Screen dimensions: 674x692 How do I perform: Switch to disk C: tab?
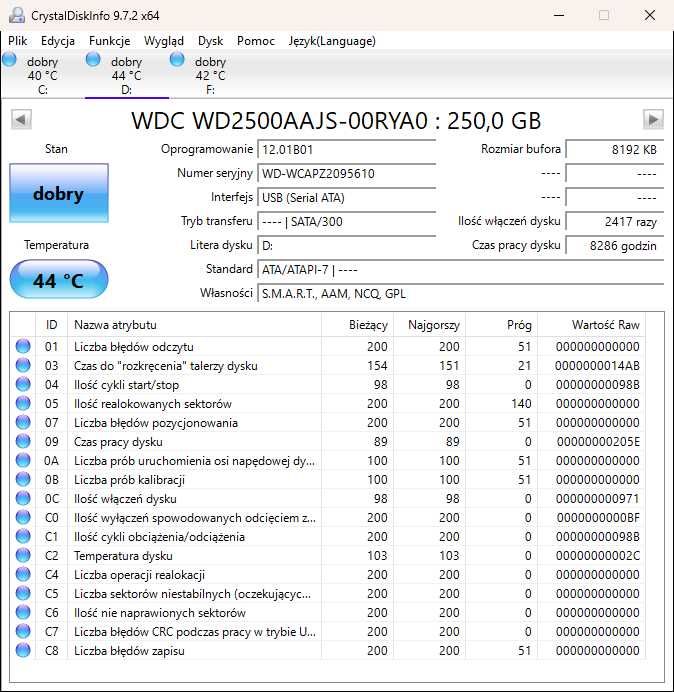click(43, 75)
